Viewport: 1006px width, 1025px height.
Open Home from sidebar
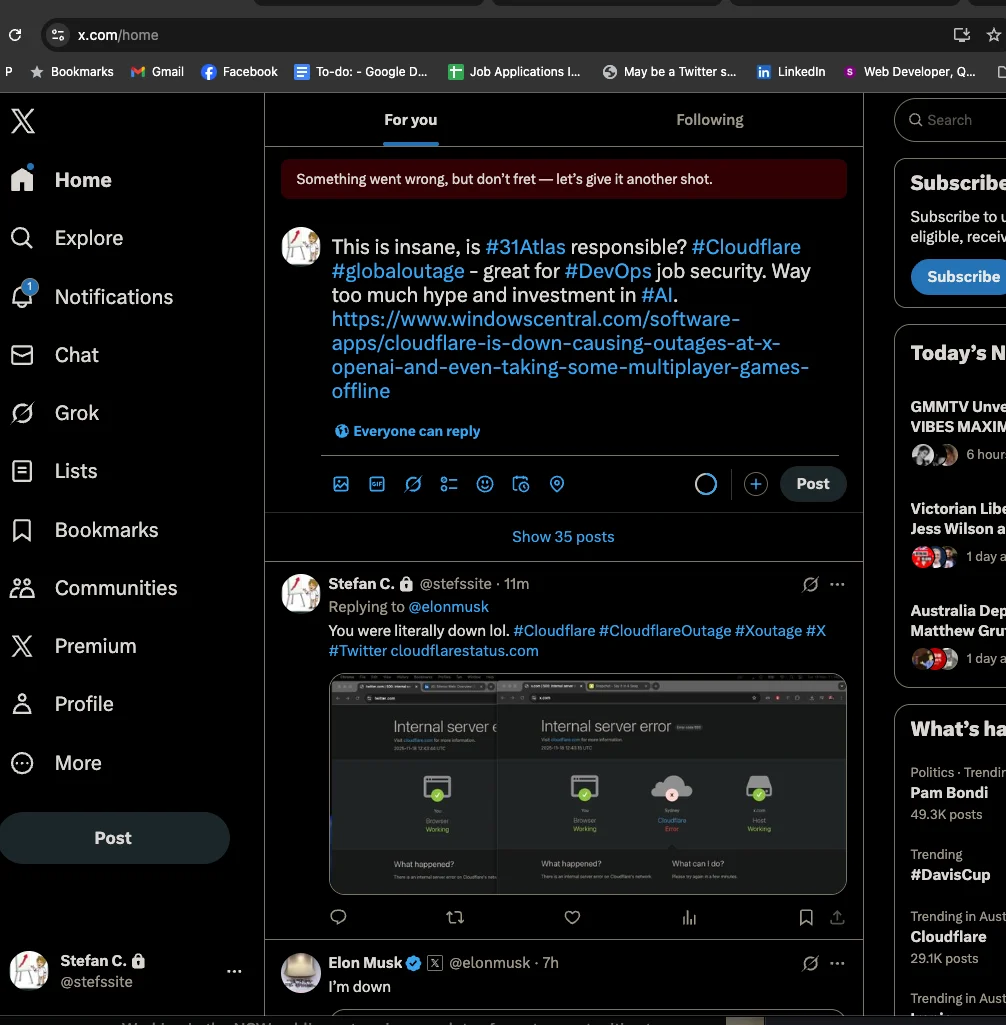61,180
